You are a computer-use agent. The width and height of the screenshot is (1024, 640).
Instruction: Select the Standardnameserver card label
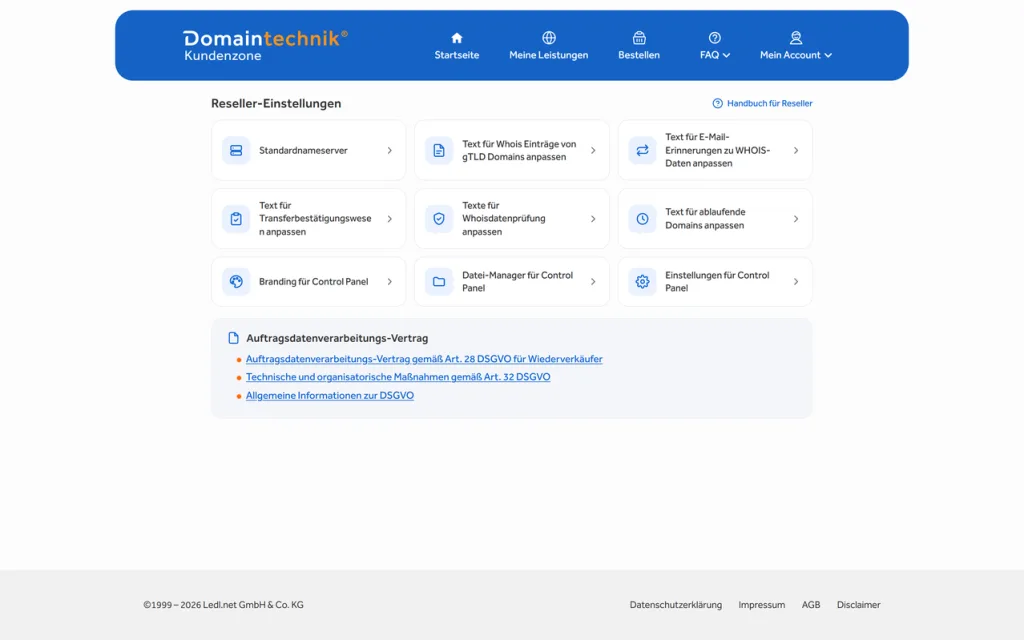[303, 150]
